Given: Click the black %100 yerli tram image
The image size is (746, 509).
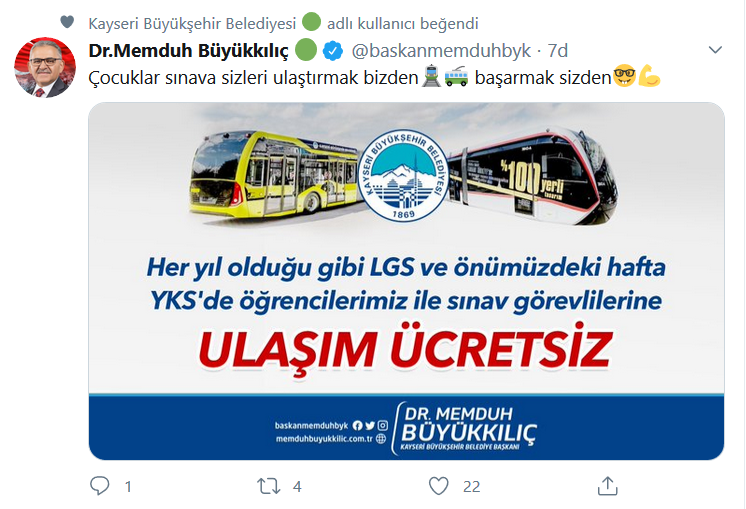Looking at the screenshot, I should 533,176.
